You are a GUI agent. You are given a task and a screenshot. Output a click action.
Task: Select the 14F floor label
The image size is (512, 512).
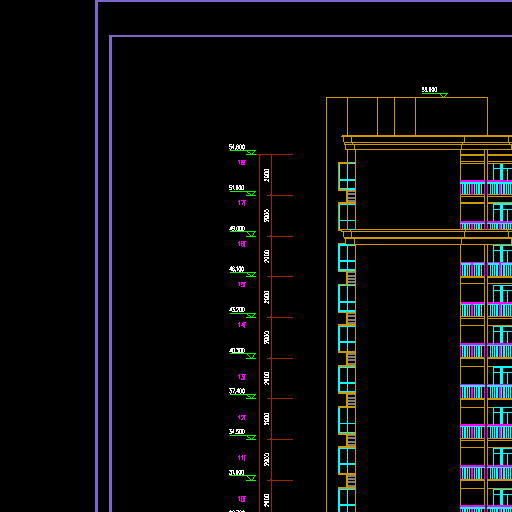coord(242,325)
